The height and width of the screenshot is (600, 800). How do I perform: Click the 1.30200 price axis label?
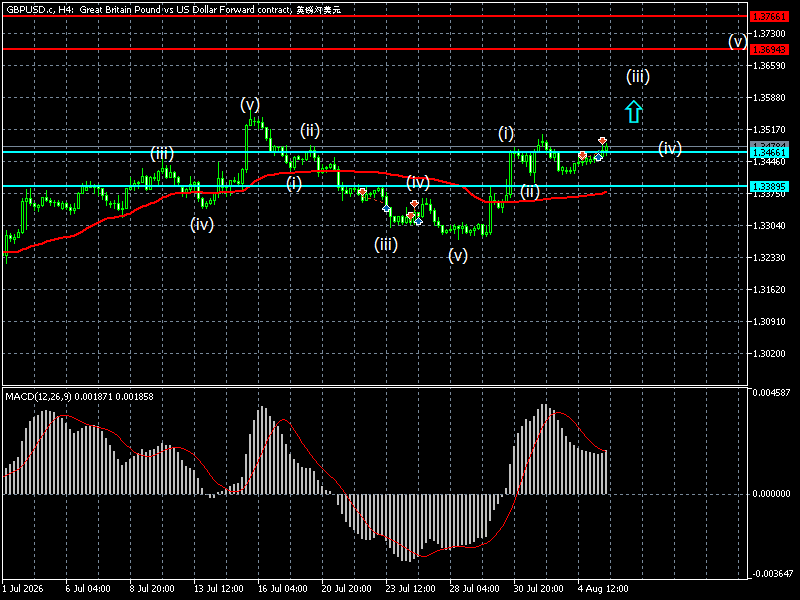pos(769,354)
